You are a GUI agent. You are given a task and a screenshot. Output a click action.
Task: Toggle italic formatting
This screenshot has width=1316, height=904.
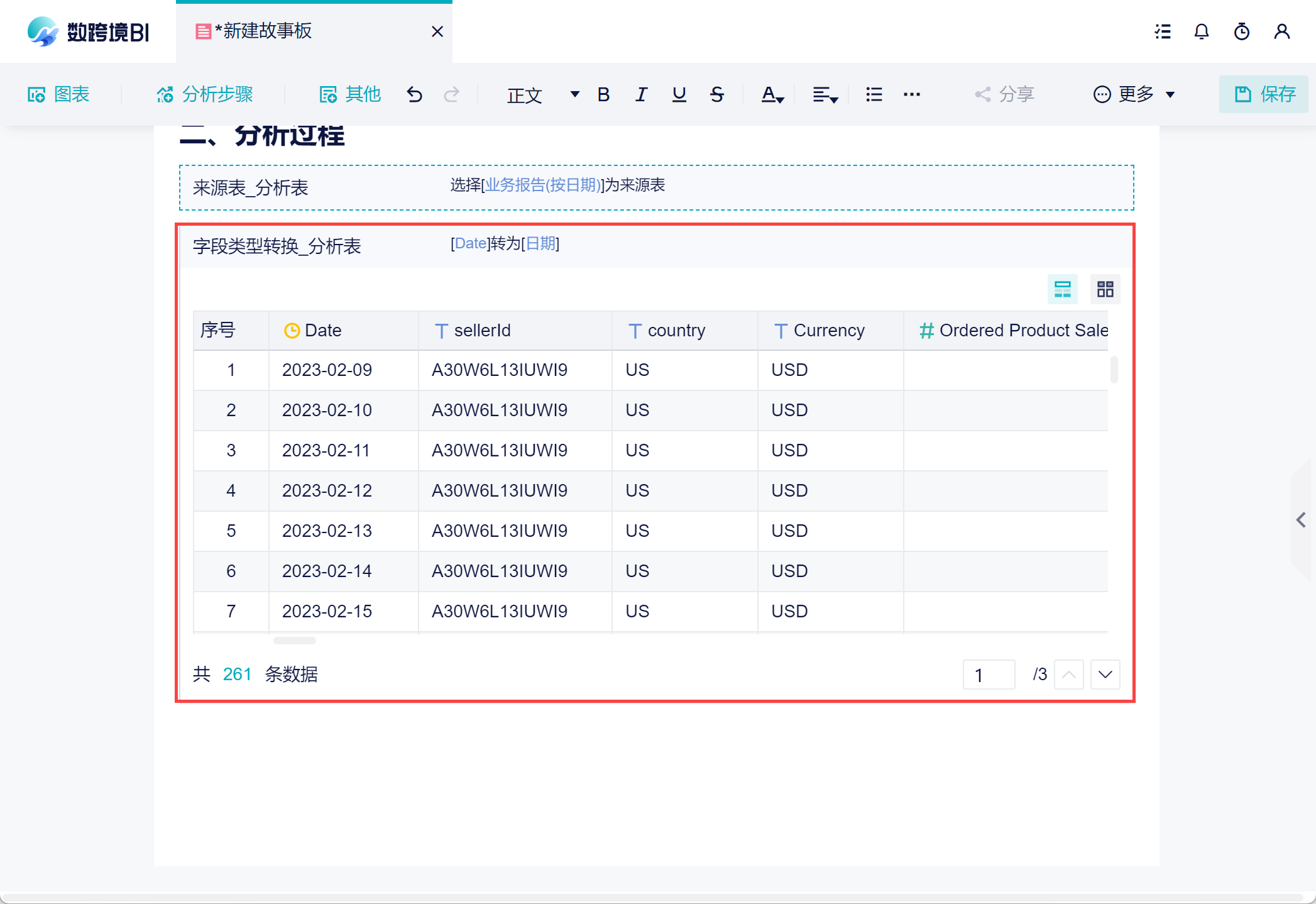pos(641,94)
